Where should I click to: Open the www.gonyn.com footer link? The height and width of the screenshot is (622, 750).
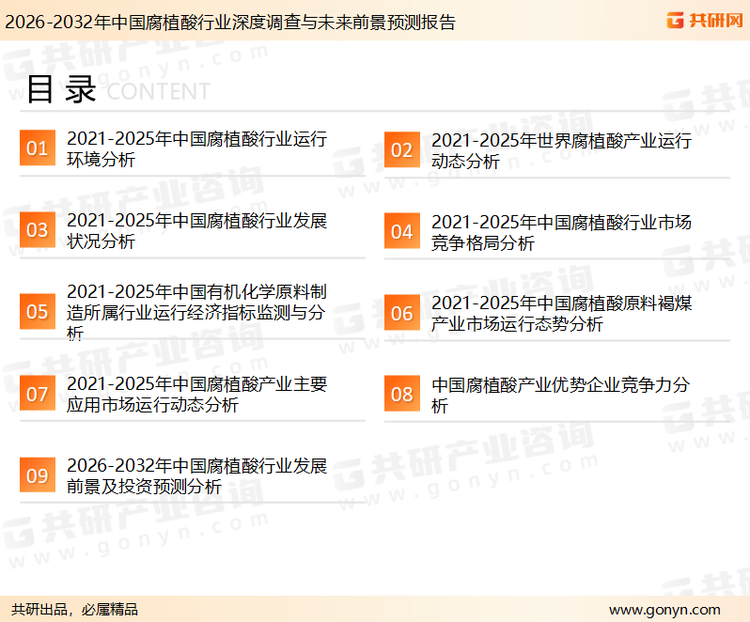coord(664,610)
